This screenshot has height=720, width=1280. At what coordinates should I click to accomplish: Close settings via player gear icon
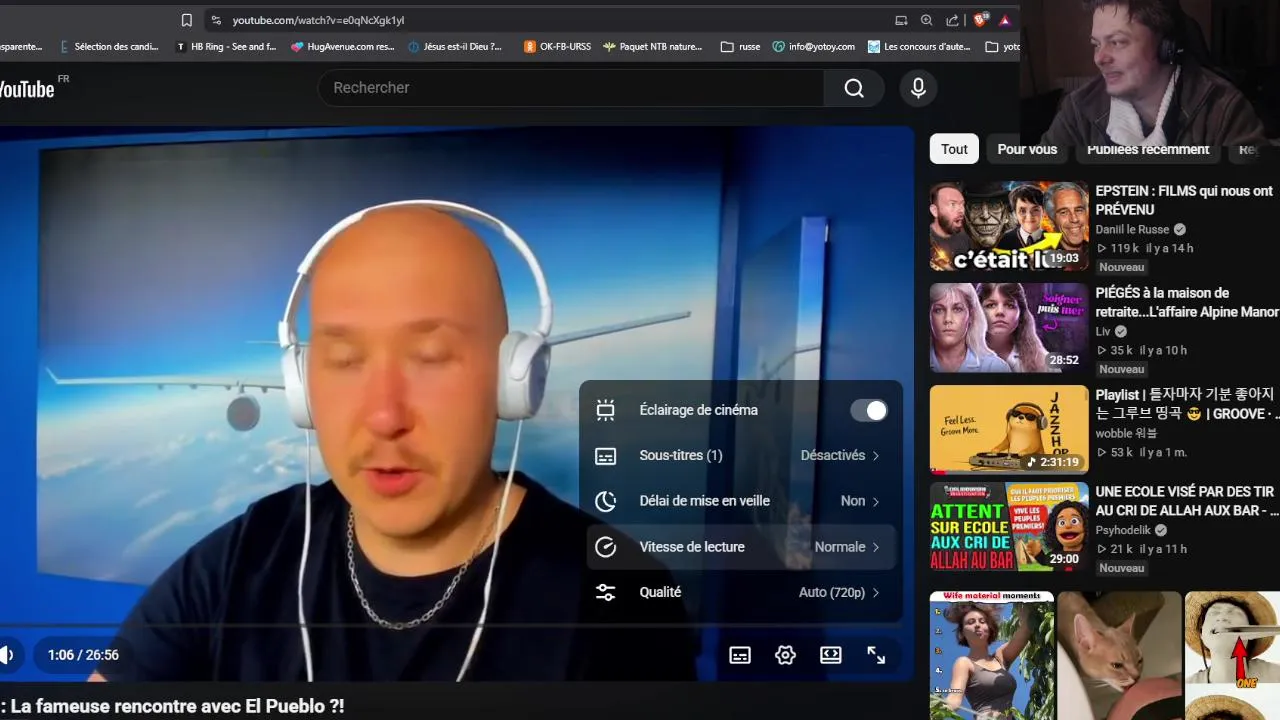tap(785, 655)
